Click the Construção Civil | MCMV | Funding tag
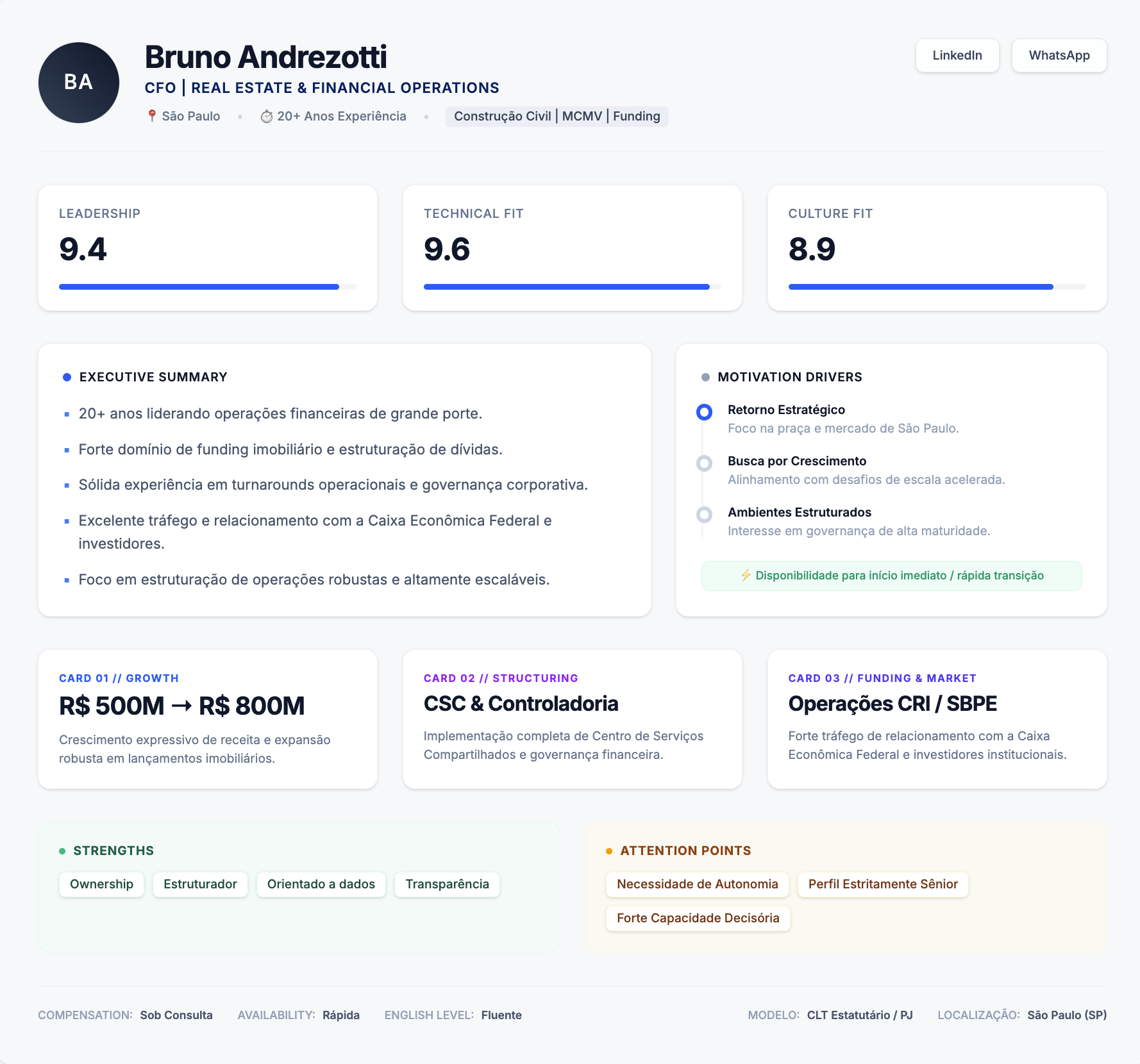 (x=557, y=116)
